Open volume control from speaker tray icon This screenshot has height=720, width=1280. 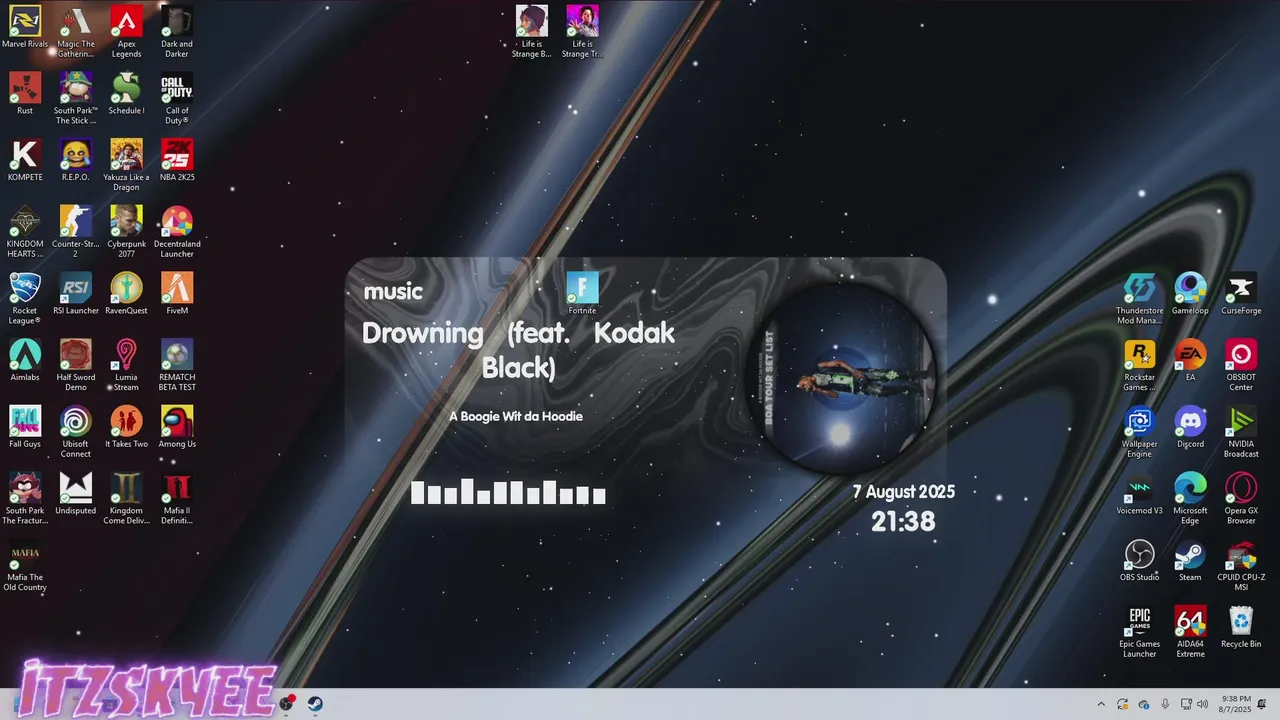point(1204,704)
